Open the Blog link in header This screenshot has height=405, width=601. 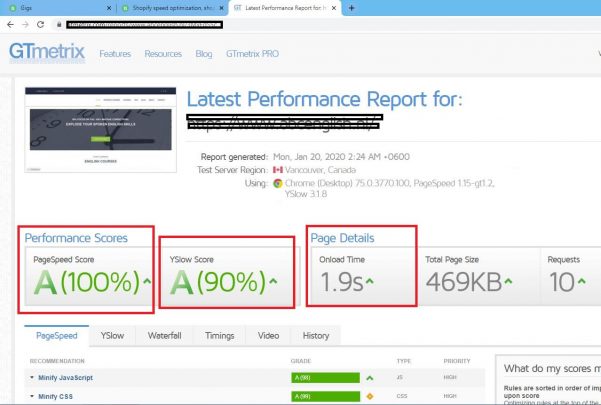tap(204, 54)
